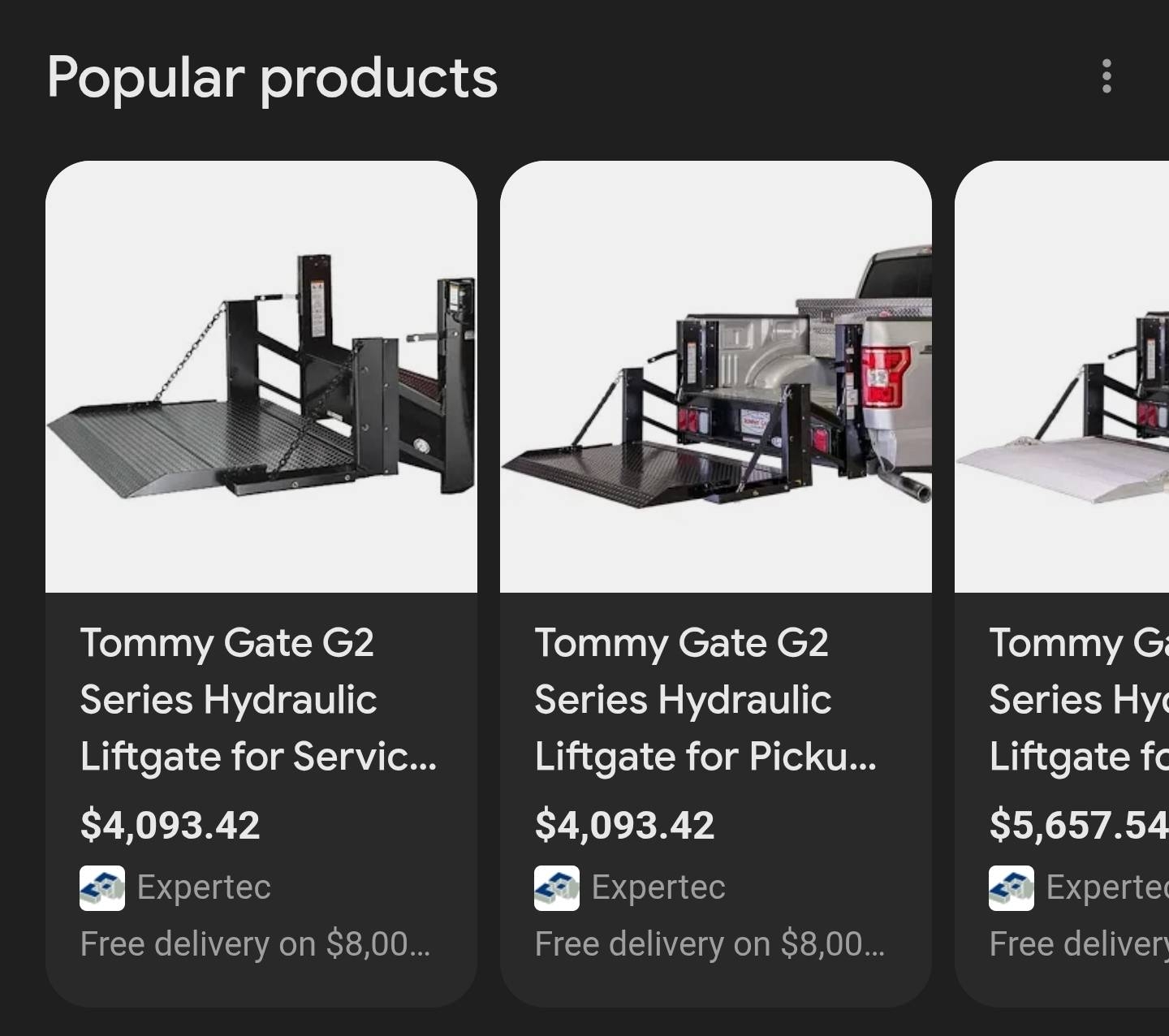Click Expertec logo on third product card
The width and height of the screenshot is (1169, 1036).
pyautogui.click(x=1012, y=887)
